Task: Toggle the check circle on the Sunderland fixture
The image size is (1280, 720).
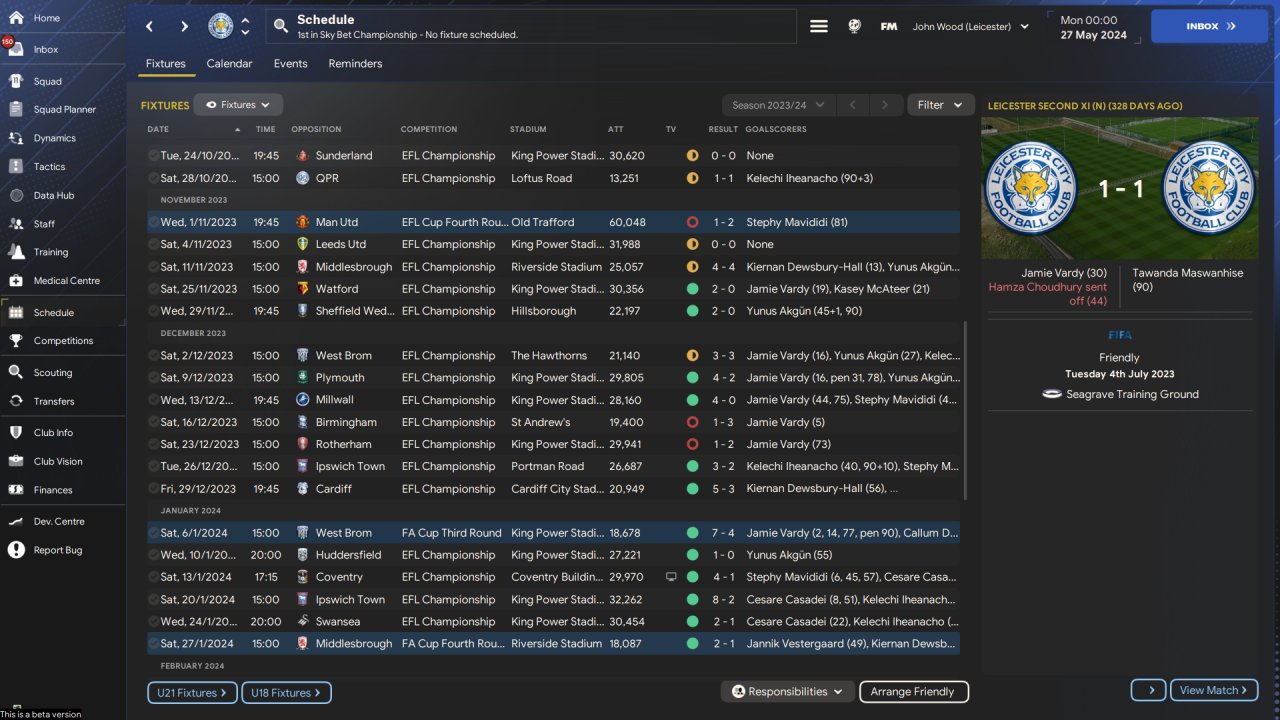Action: pos(153,156)
